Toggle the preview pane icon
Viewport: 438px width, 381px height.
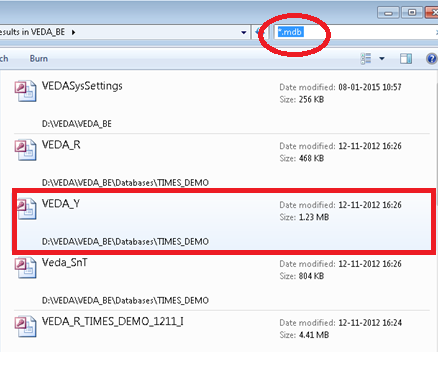click(406, 59)
